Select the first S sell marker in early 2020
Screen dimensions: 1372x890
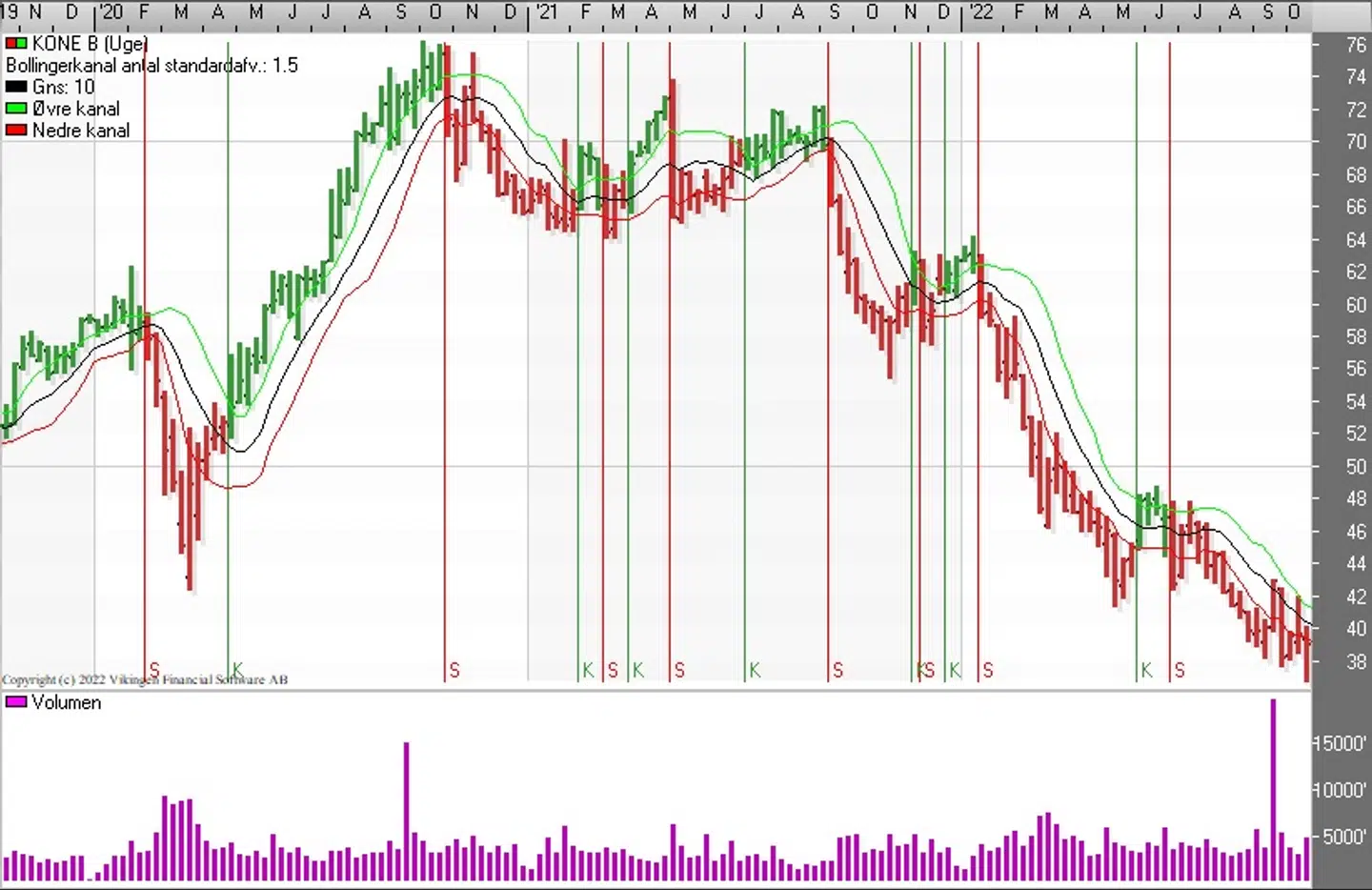tap(154, 670)
